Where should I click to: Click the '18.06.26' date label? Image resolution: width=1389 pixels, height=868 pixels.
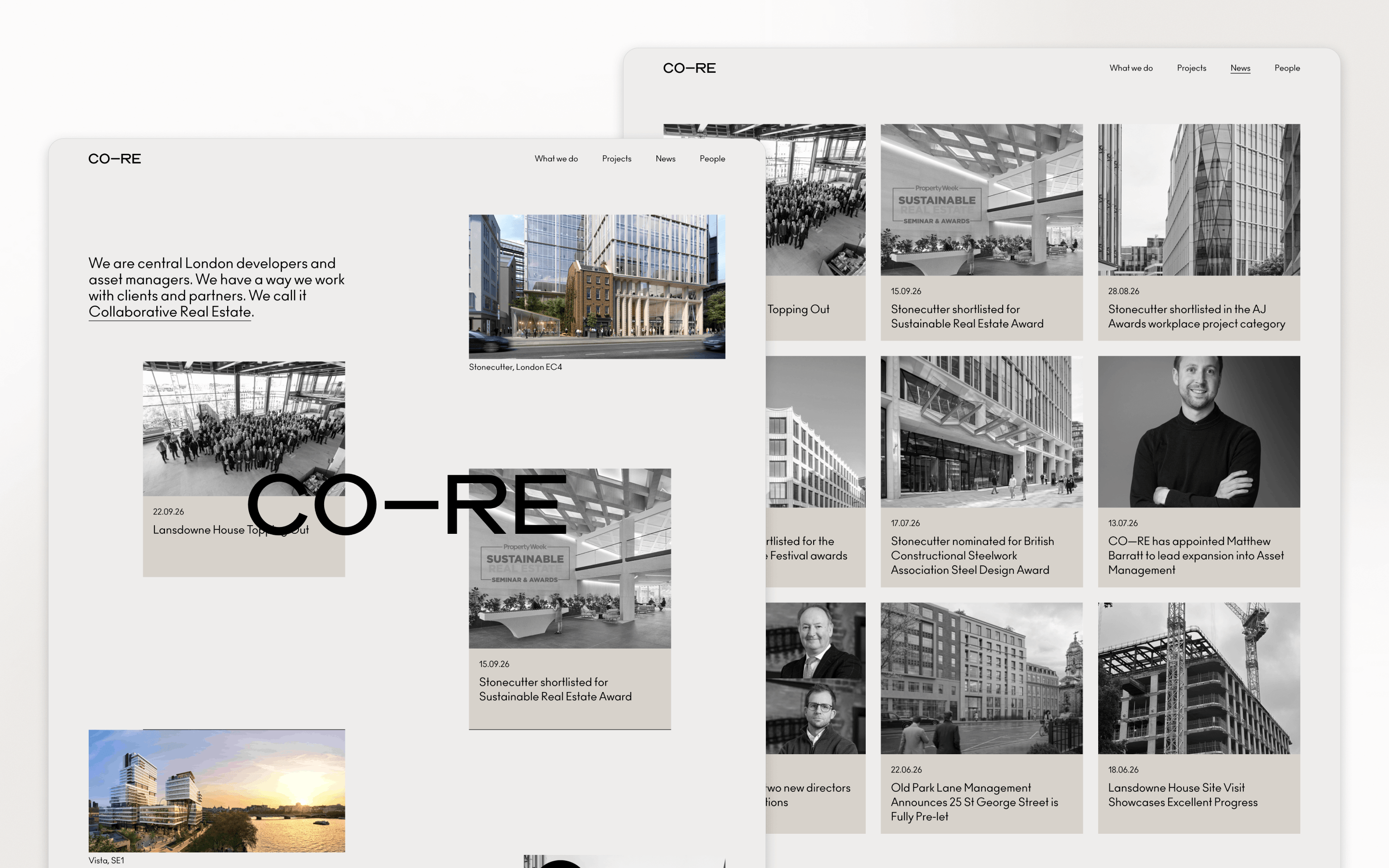tap(1123, 770)
